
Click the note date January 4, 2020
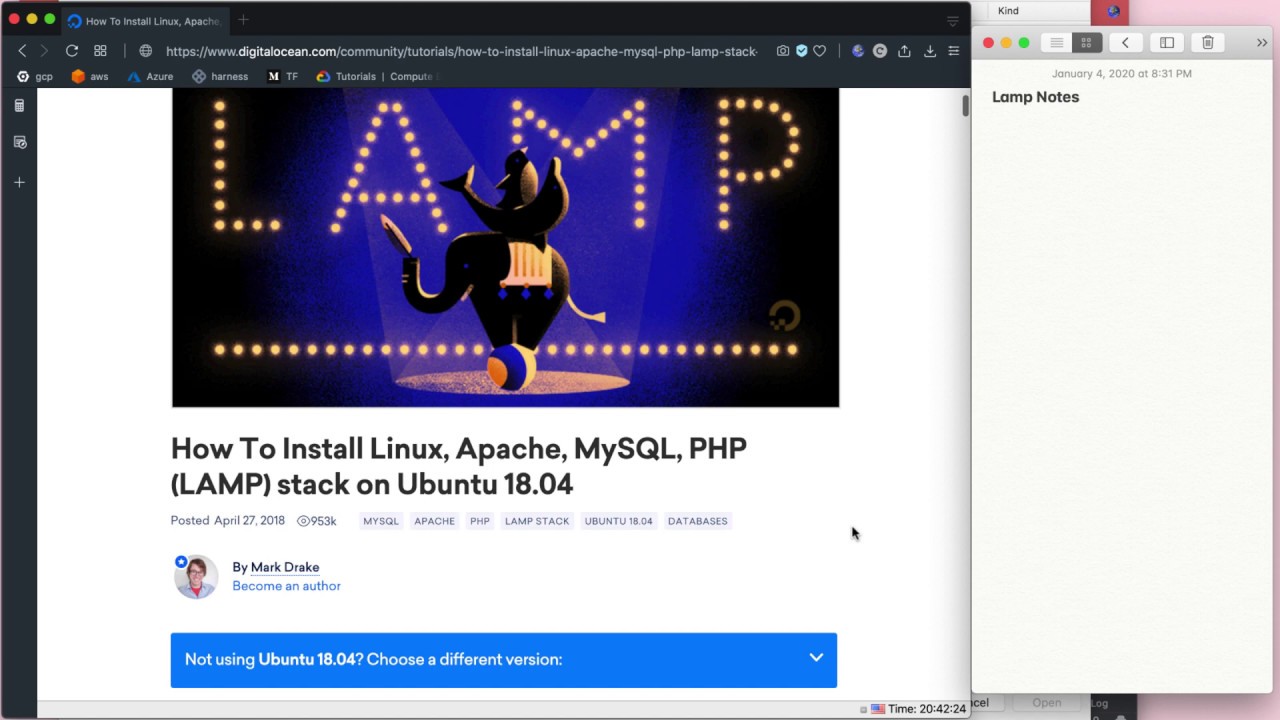[1122, 73]
